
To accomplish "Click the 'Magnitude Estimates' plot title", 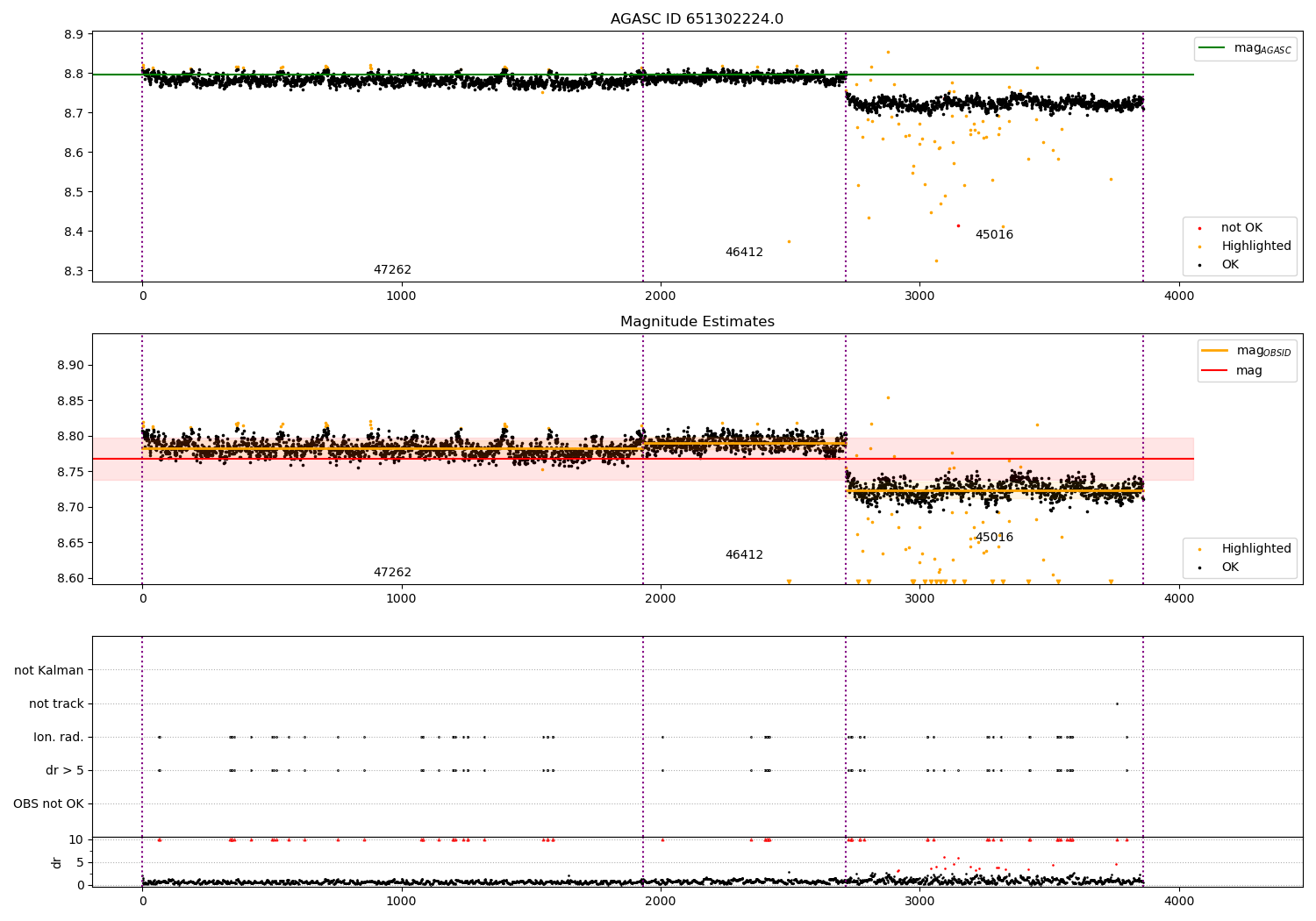I will click(697, 322).
